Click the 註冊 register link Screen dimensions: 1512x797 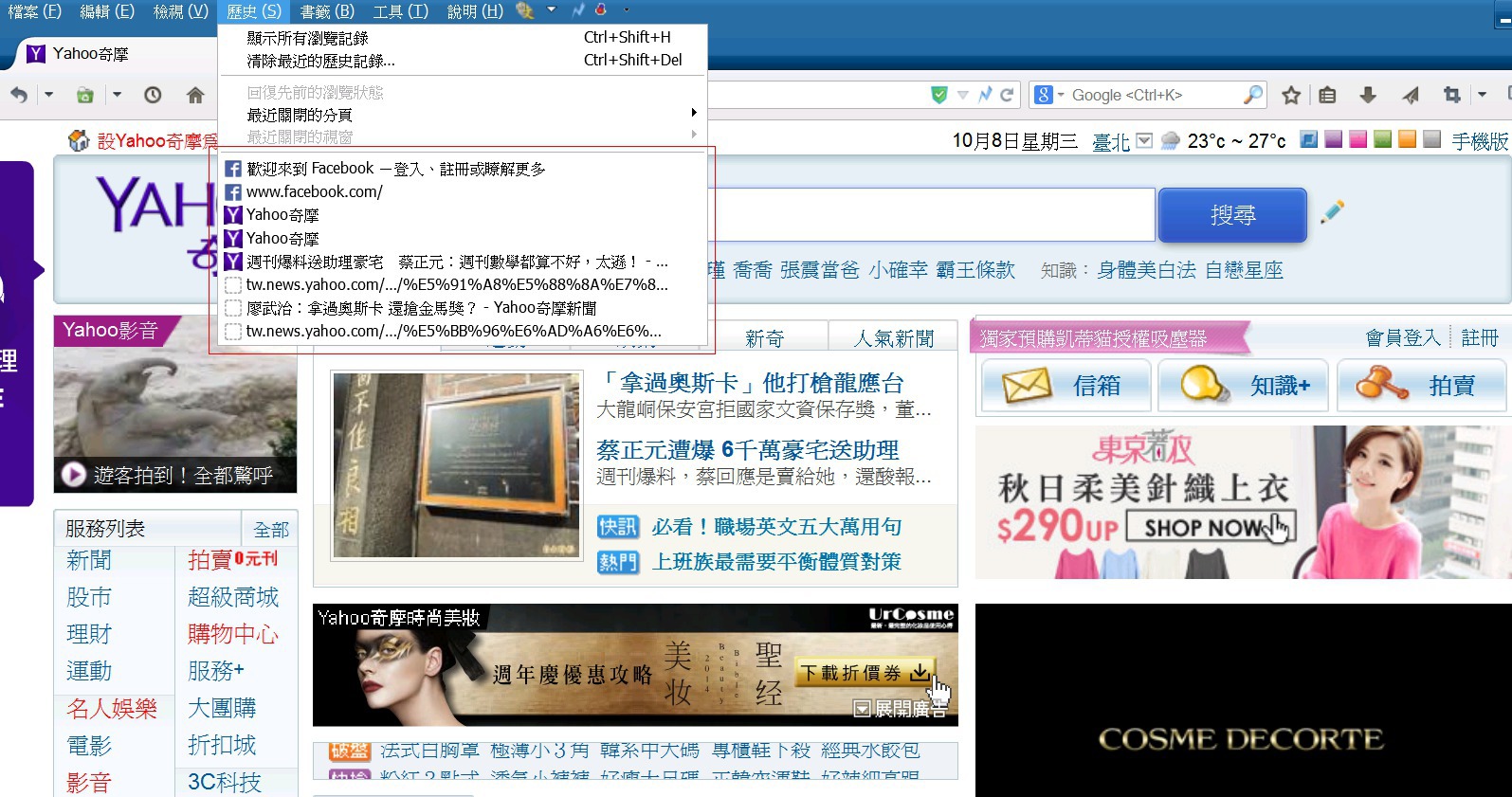pos(1481,338)
